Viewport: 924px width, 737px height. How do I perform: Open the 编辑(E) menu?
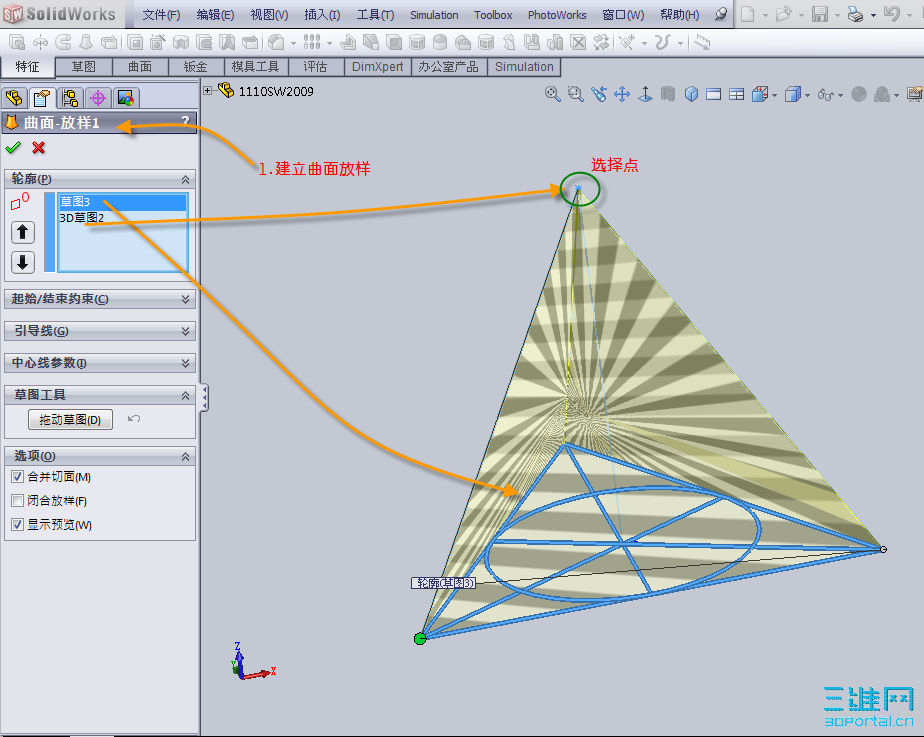[215, 15]
